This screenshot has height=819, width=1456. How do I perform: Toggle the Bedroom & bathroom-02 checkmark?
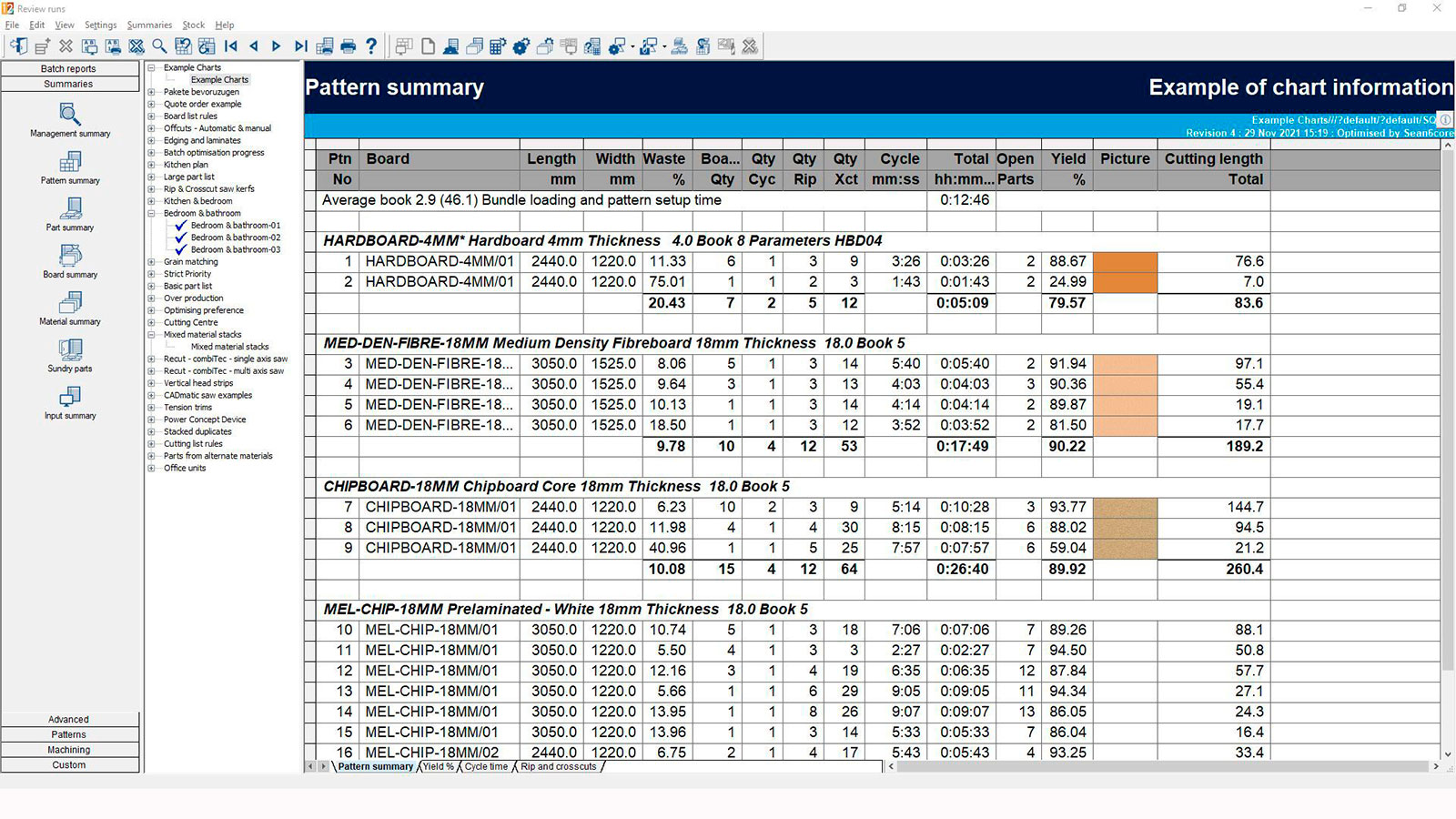point(181,238)
